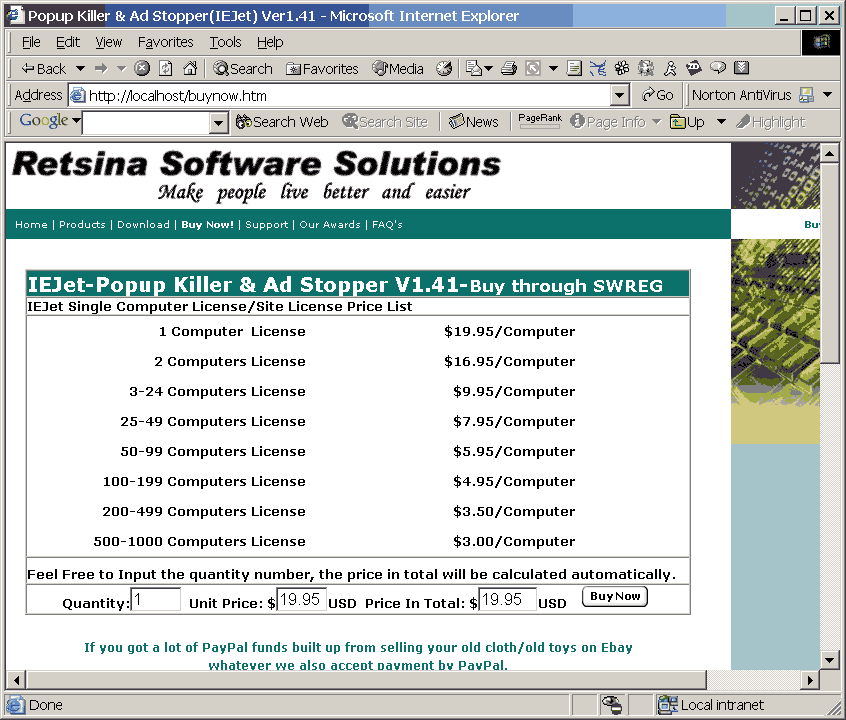This screenshot has width=846, height=720.
Task: Click the vertical scrollbar down arrow
Action: [x=829, y=659]
